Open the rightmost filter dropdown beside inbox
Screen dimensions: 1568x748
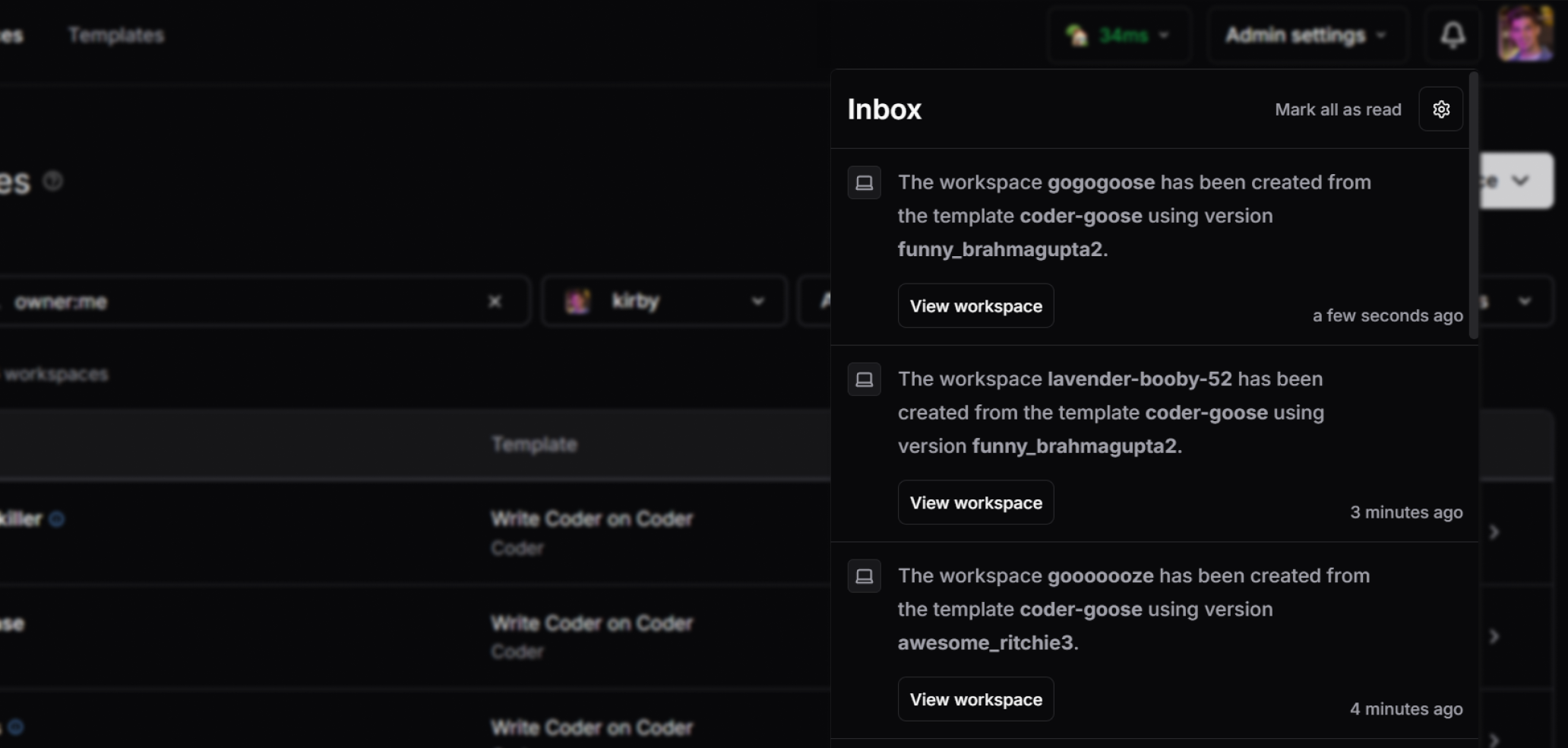pos(1516,302)
